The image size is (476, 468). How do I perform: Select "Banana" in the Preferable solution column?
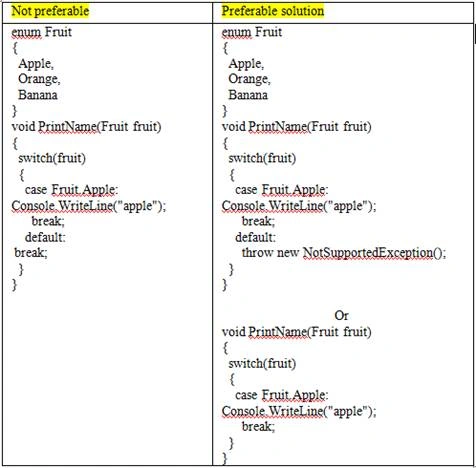click(x=248, y=95)
